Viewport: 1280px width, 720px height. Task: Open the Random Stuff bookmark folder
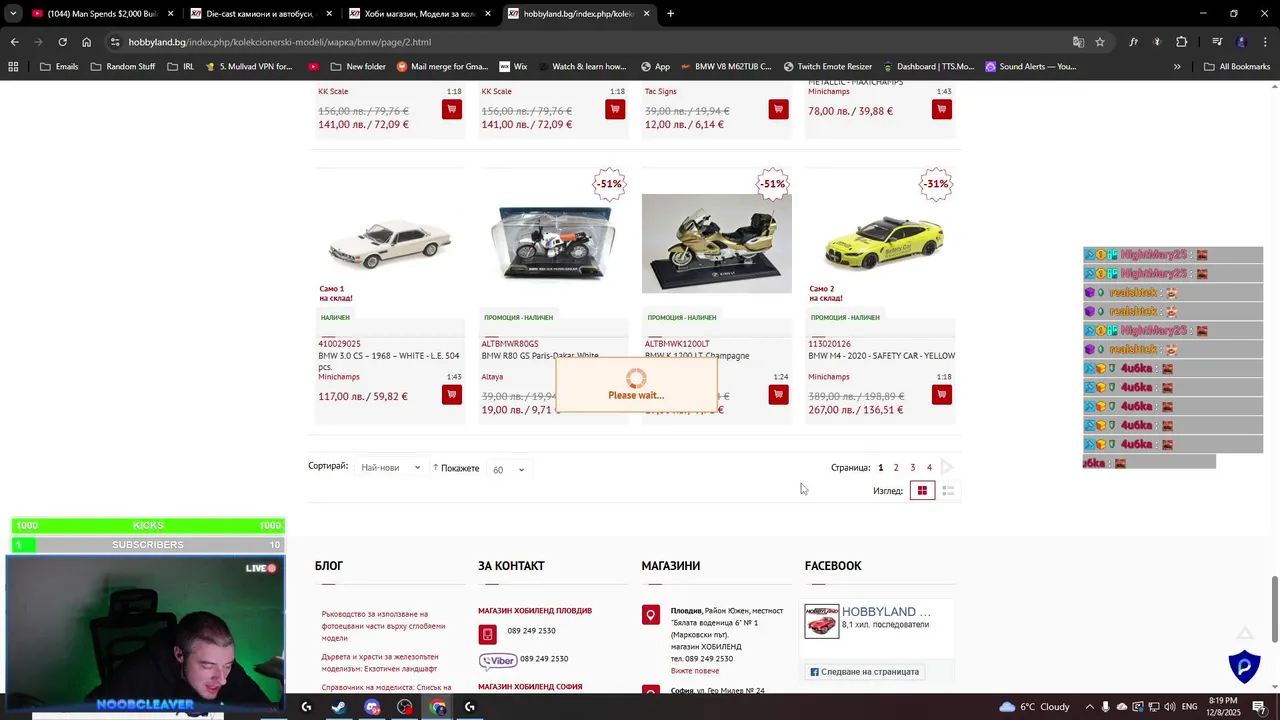(122, 67)
